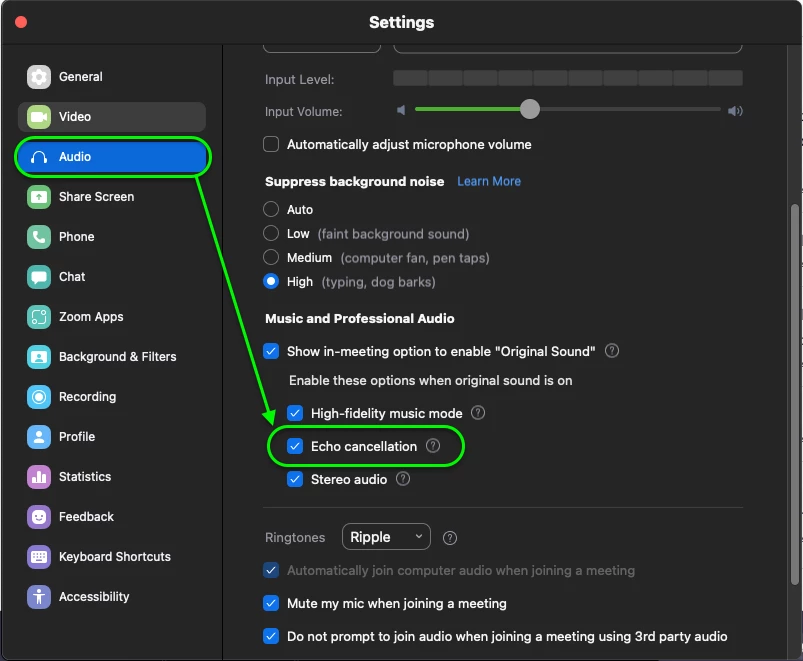Toggle Stereo audio checkbox
This screenshot has height=661, width=803.
[295, 479]
